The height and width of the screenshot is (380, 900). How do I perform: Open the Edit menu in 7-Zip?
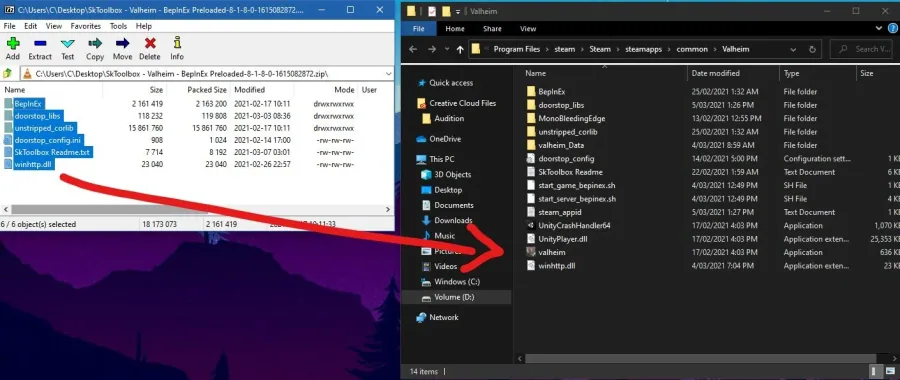[30, 26]
